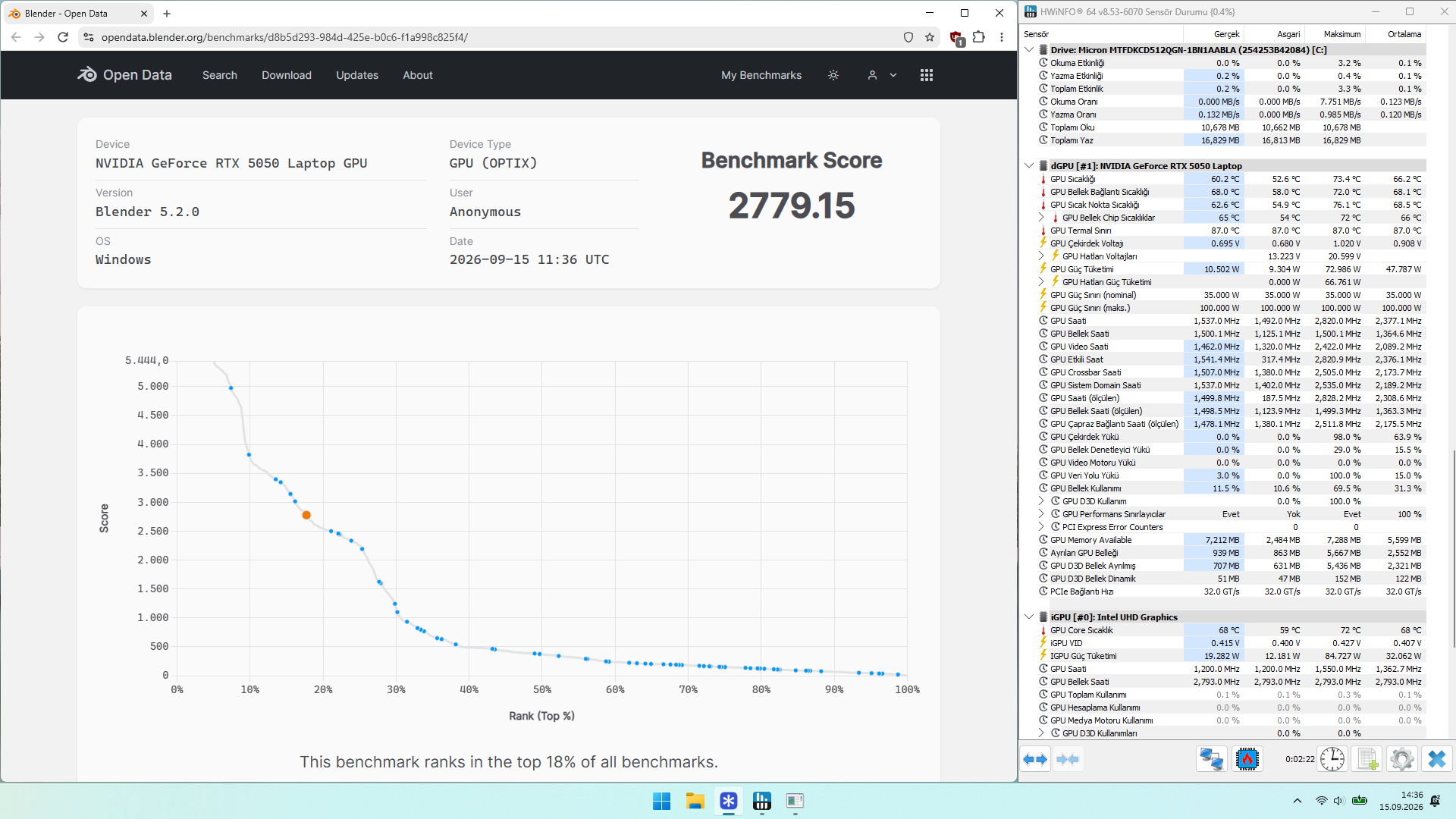Screen dimensions: 1456x819
Task: Click the Blender Open Data logo
Action: click(x=124, y=75)
